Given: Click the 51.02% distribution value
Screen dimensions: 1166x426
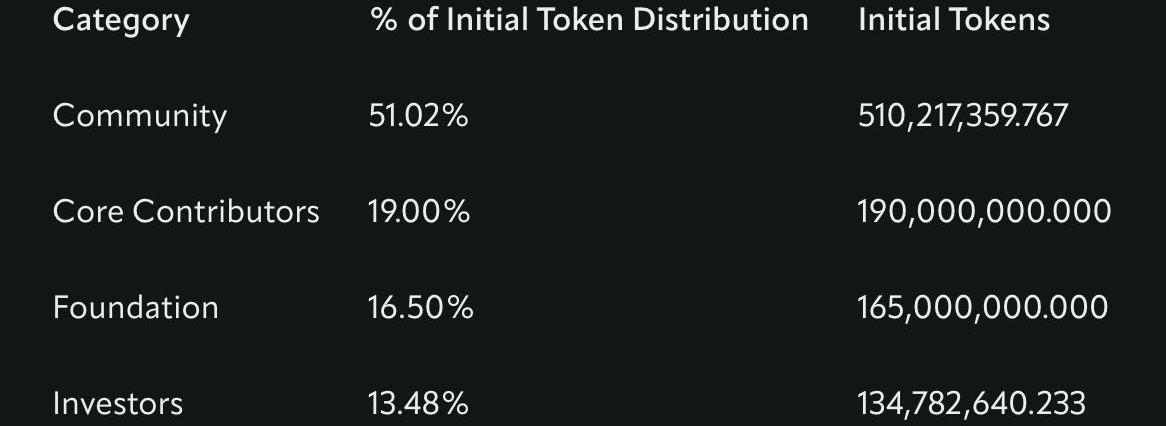Looking at the screenshot, I should pos(418,116).
